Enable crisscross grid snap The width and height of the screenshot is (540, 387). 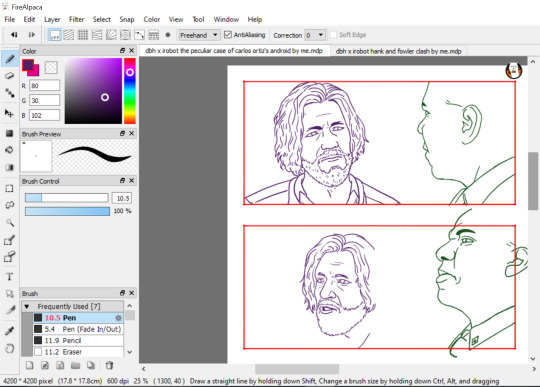(x=83, y=35)
